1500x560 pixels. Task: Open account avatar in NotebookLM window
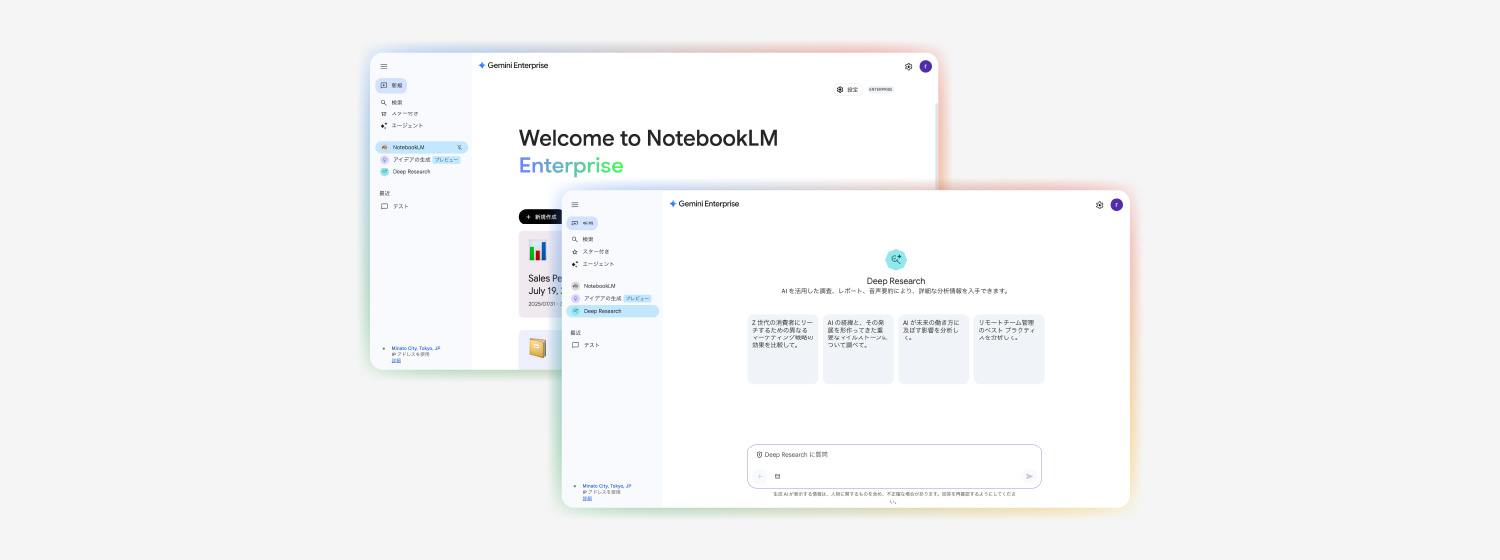pos(926,67)
